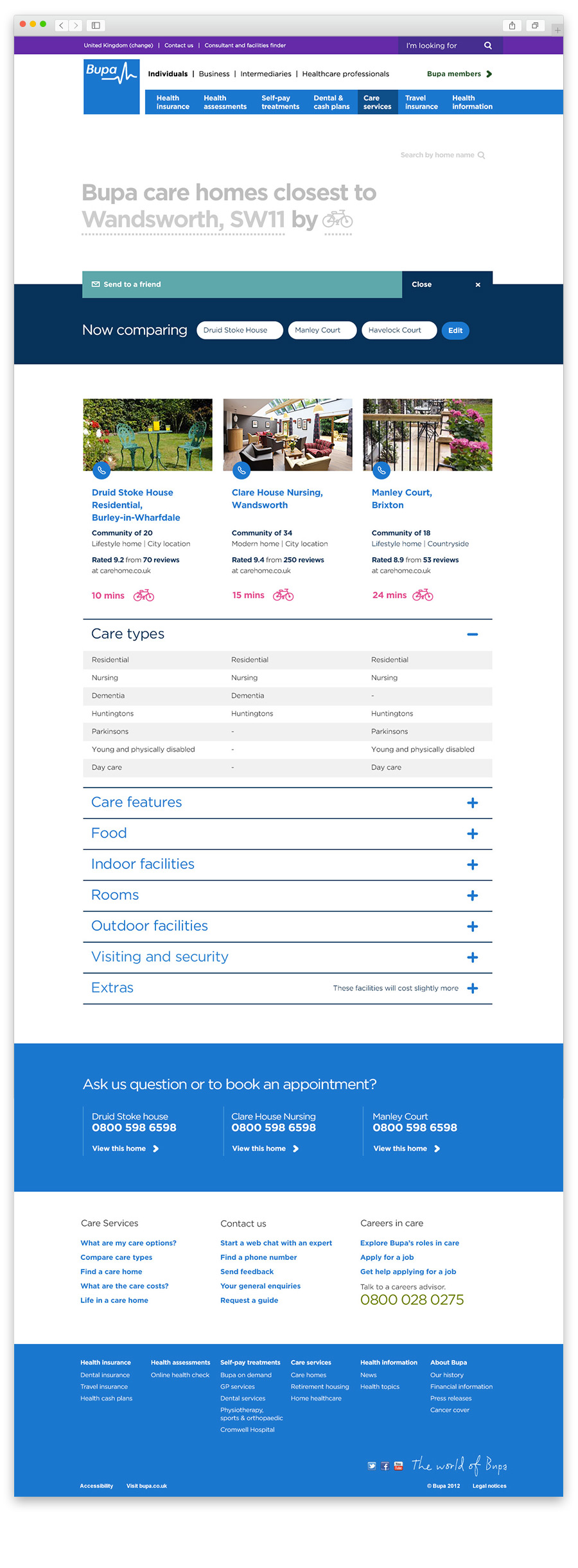This screenshot has width=578, height=1568.
Task: Click the browser back arrow
Action: pos(62,26)
